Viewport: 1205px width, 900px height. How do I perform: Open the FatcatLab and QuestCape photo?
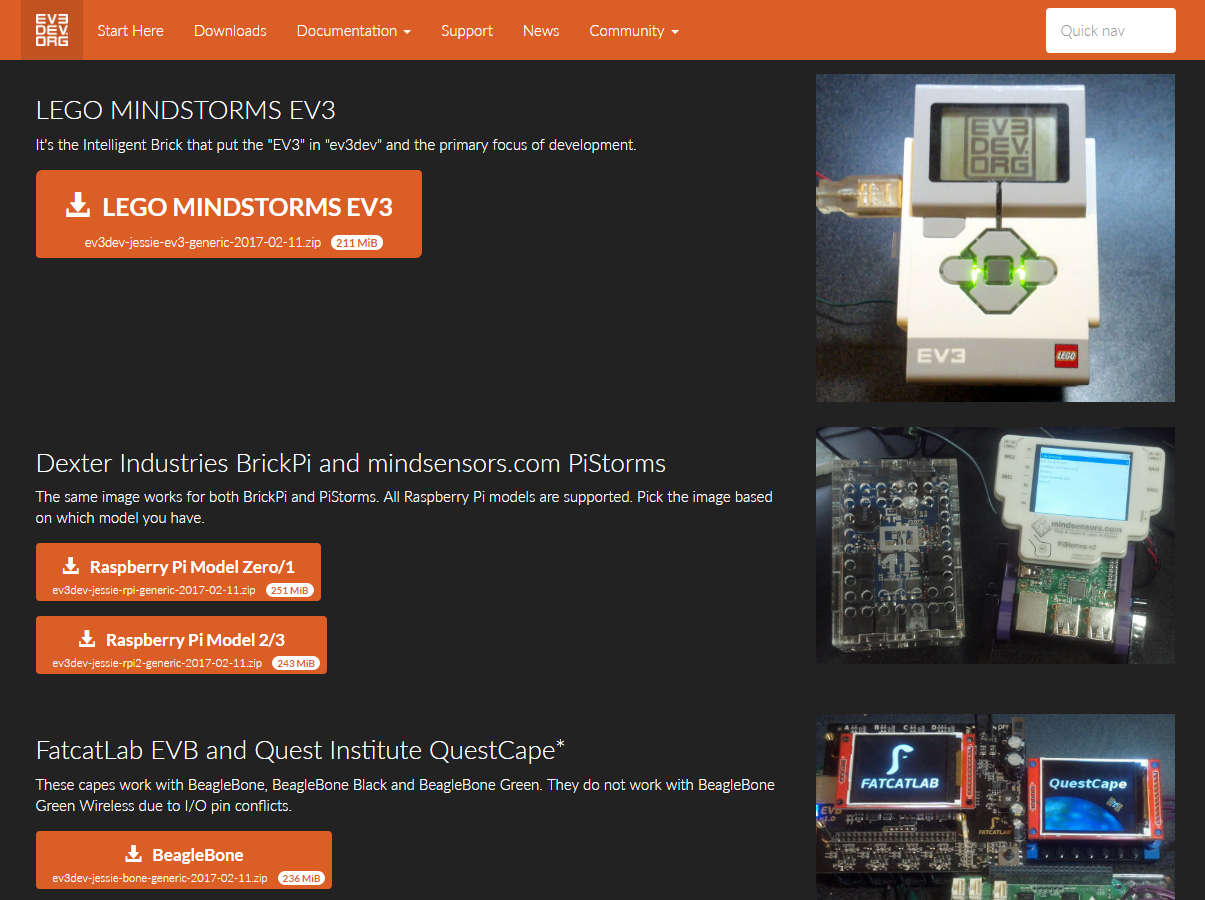(995, 806)
